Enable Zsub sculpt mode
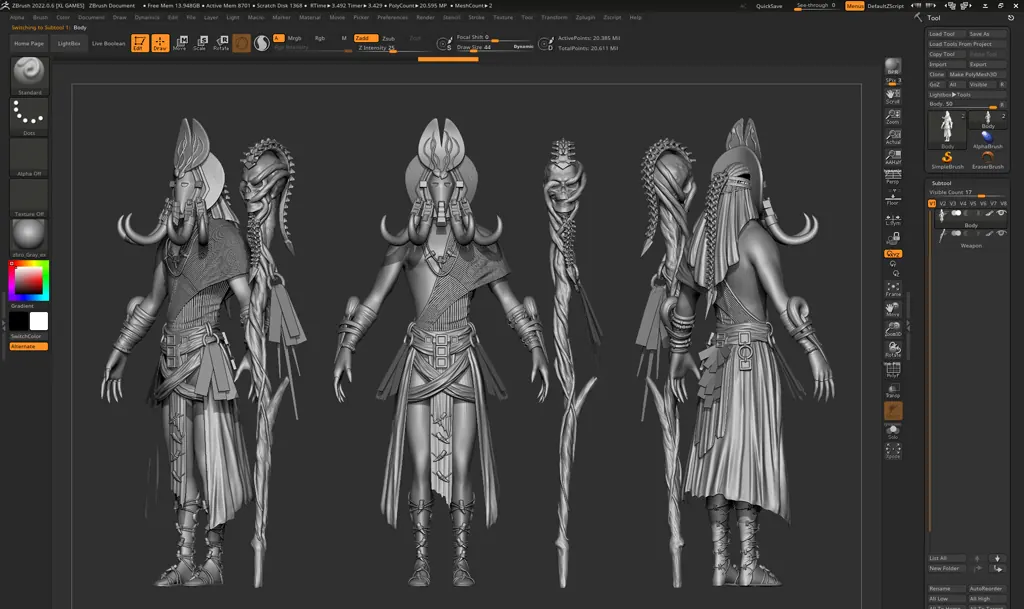 pos(388,38)
